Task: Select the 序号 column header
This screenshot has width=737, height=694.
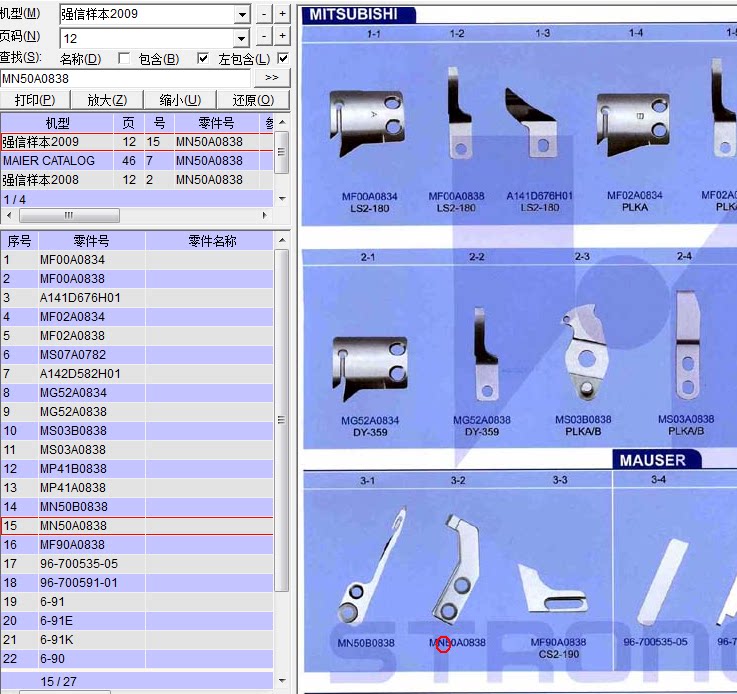Action: [19, 241]
